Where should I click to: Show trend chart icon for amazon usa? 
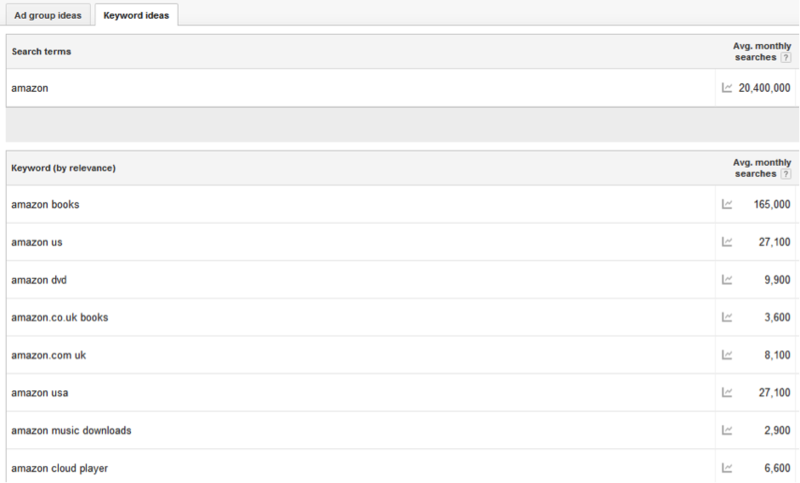click(727, 392)
